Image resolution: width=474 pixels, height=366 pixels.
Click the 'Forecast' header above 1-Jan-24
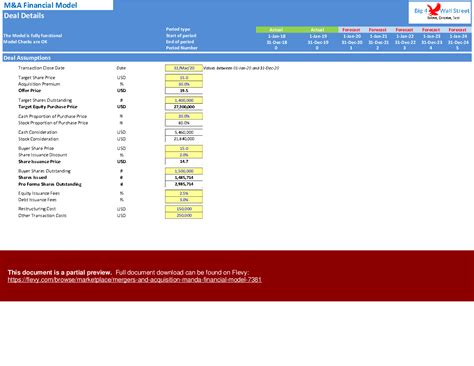click(x=458, y=30)
